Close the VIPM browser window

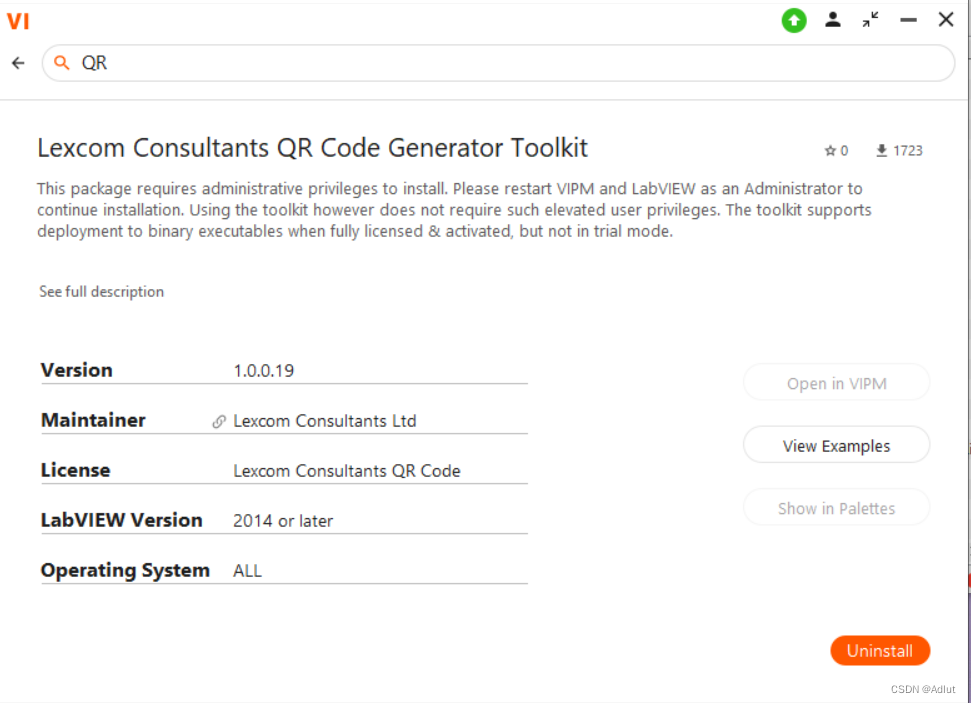(x=946, y=20)
